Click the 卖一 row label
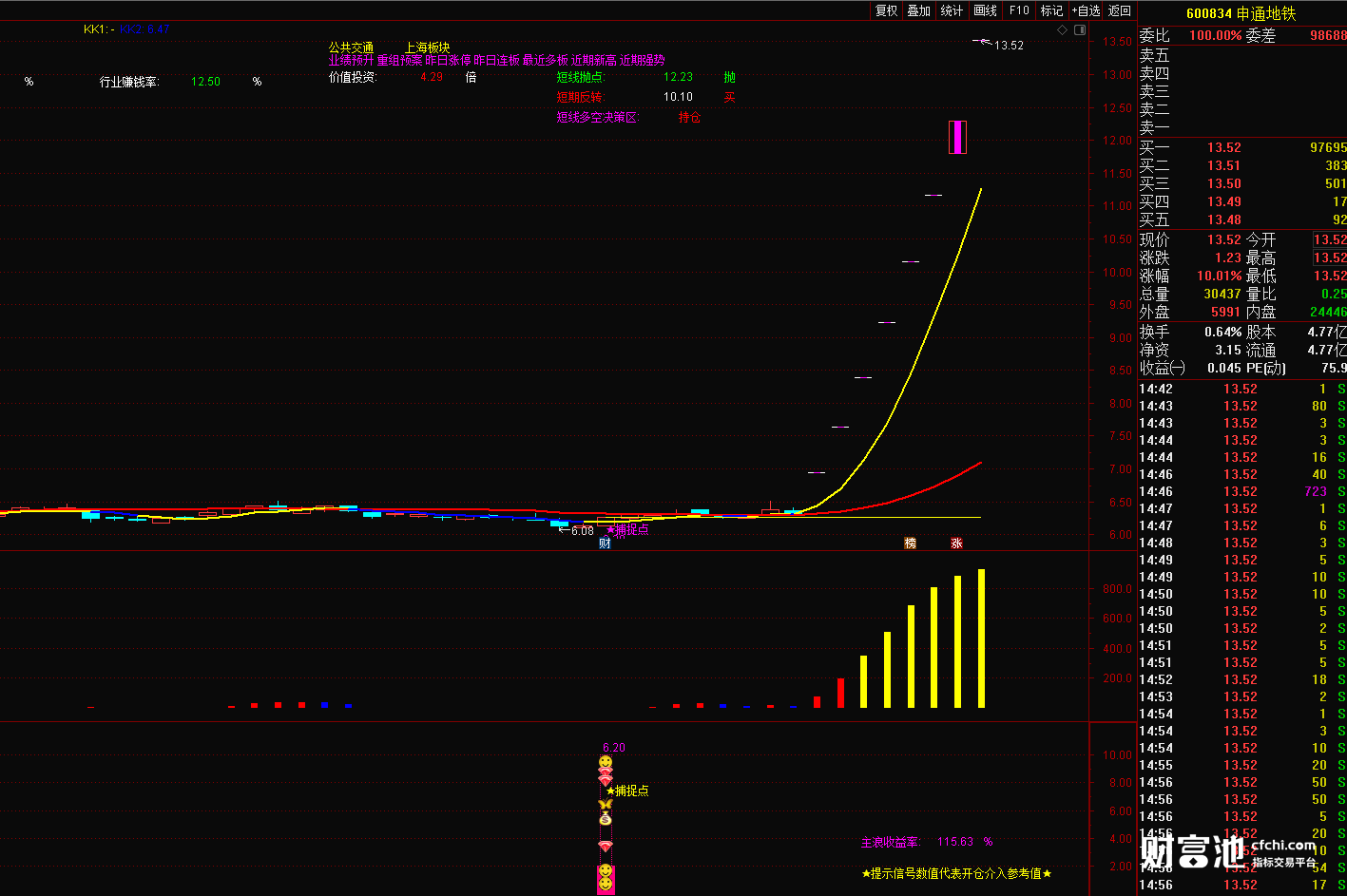The height and width of the screenshot is (896, 1347). pyautogui.click(x=1155, y=127)
